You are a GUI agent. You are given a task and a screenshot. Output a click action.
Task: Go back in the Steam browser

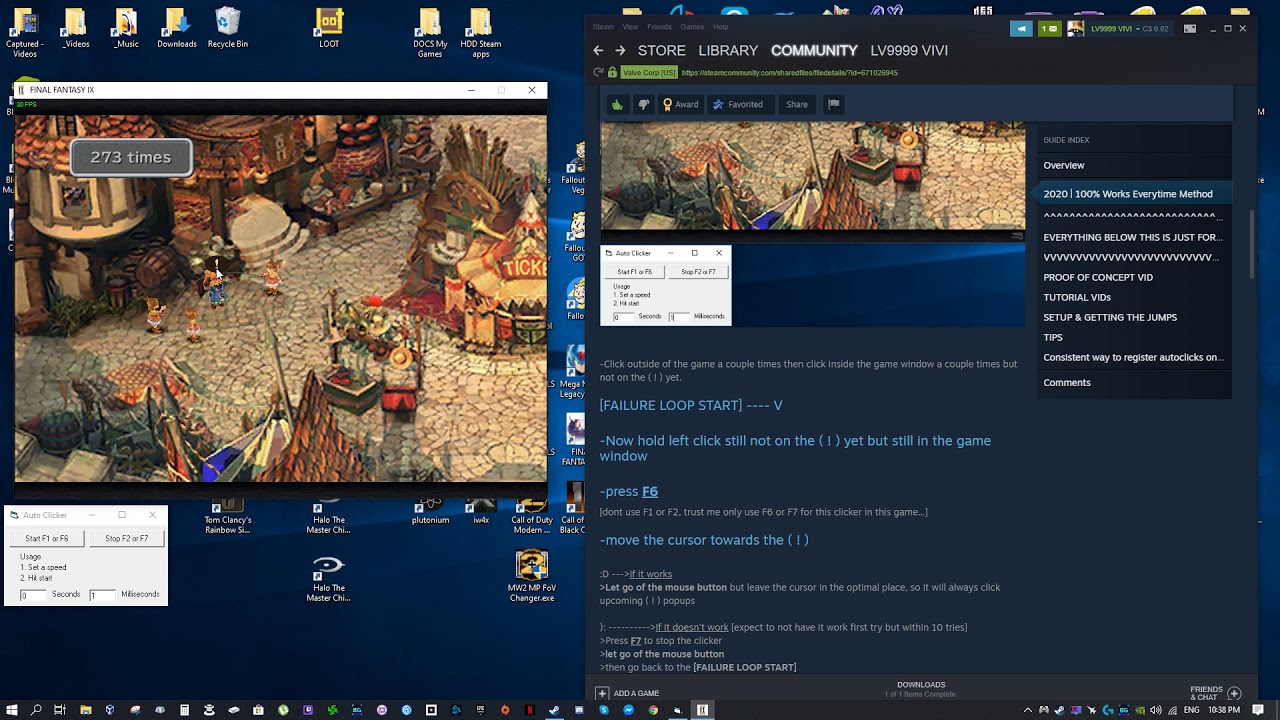[598, 50]
